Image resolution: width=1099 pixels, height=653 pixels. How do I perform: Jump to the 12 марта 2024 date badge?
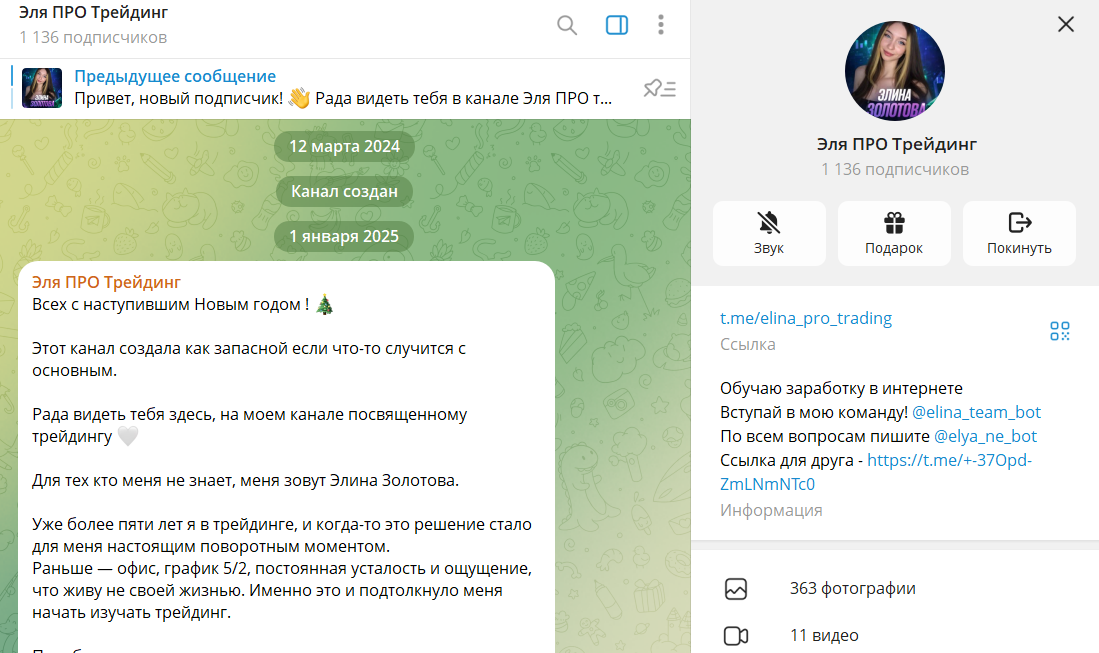point(344,146)
